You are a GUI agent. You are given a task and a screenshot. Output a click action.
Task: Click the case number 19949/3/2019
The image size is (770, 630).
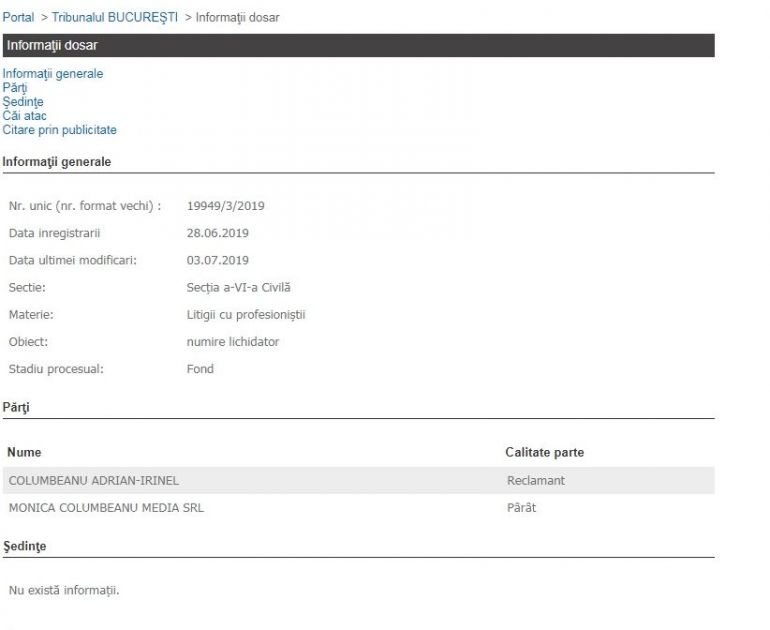pos(226,206)
